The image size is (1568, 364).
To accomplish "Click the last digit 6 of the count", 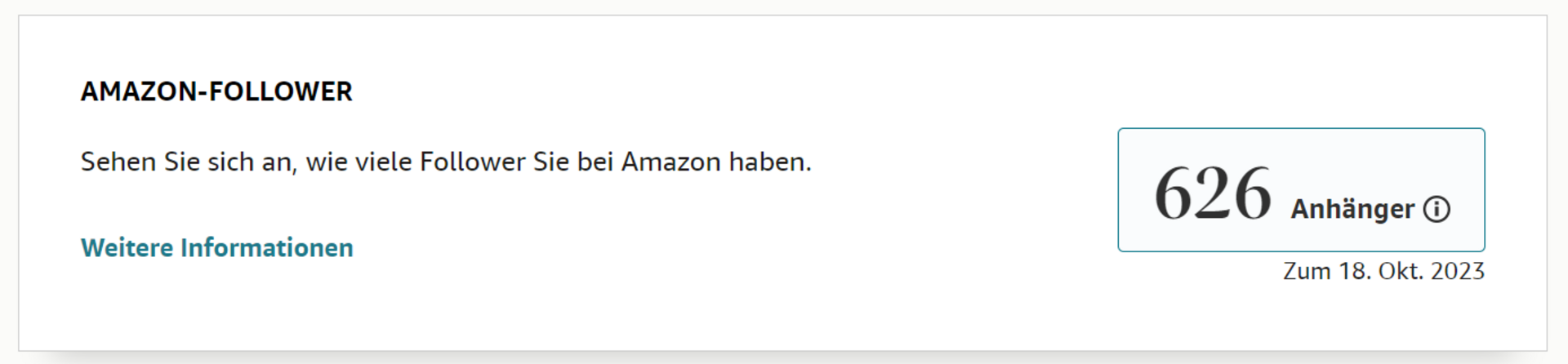I will click(1253, 193).
